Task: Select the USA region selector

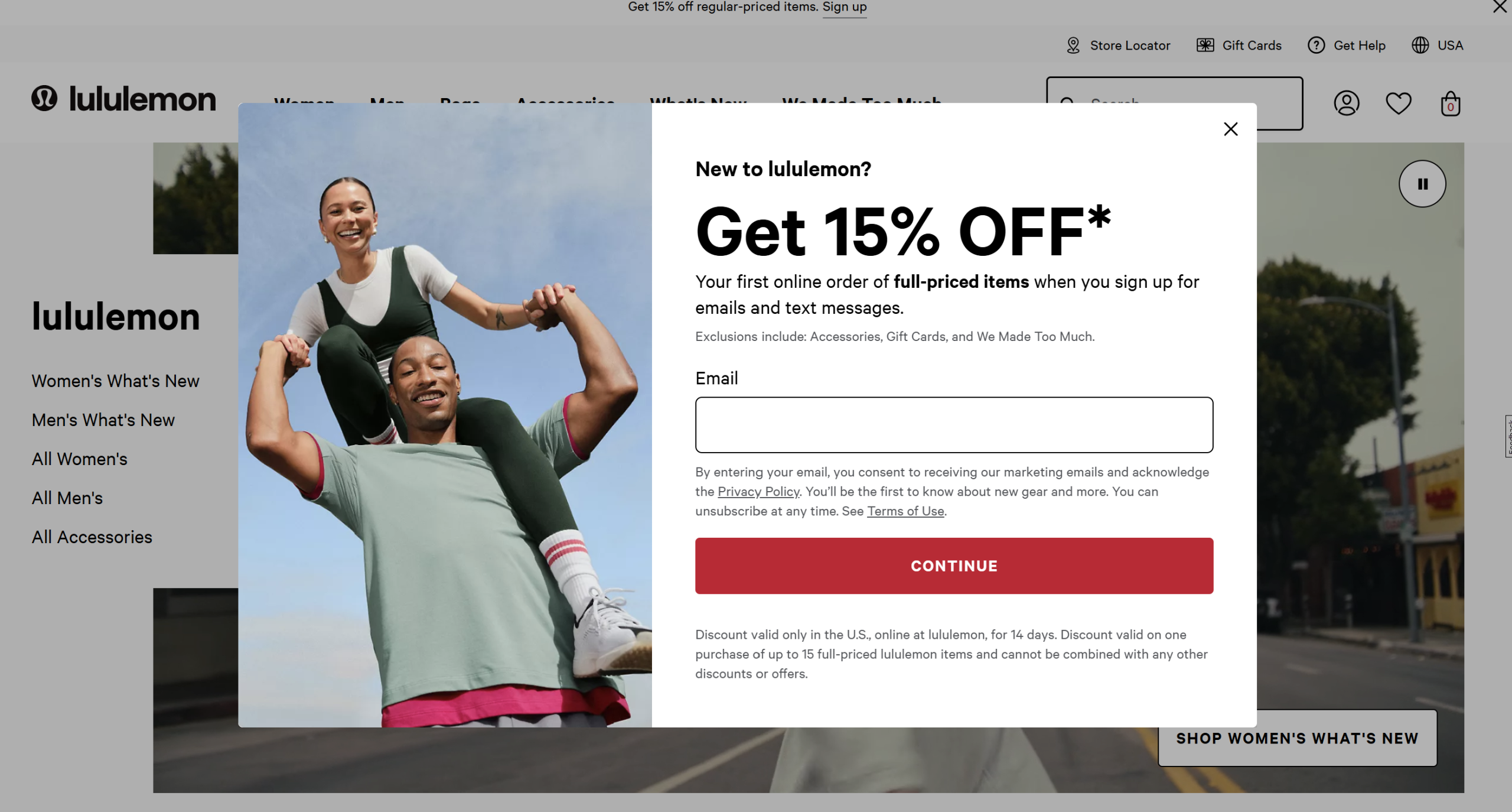Action: click(x=1437, y=46)
